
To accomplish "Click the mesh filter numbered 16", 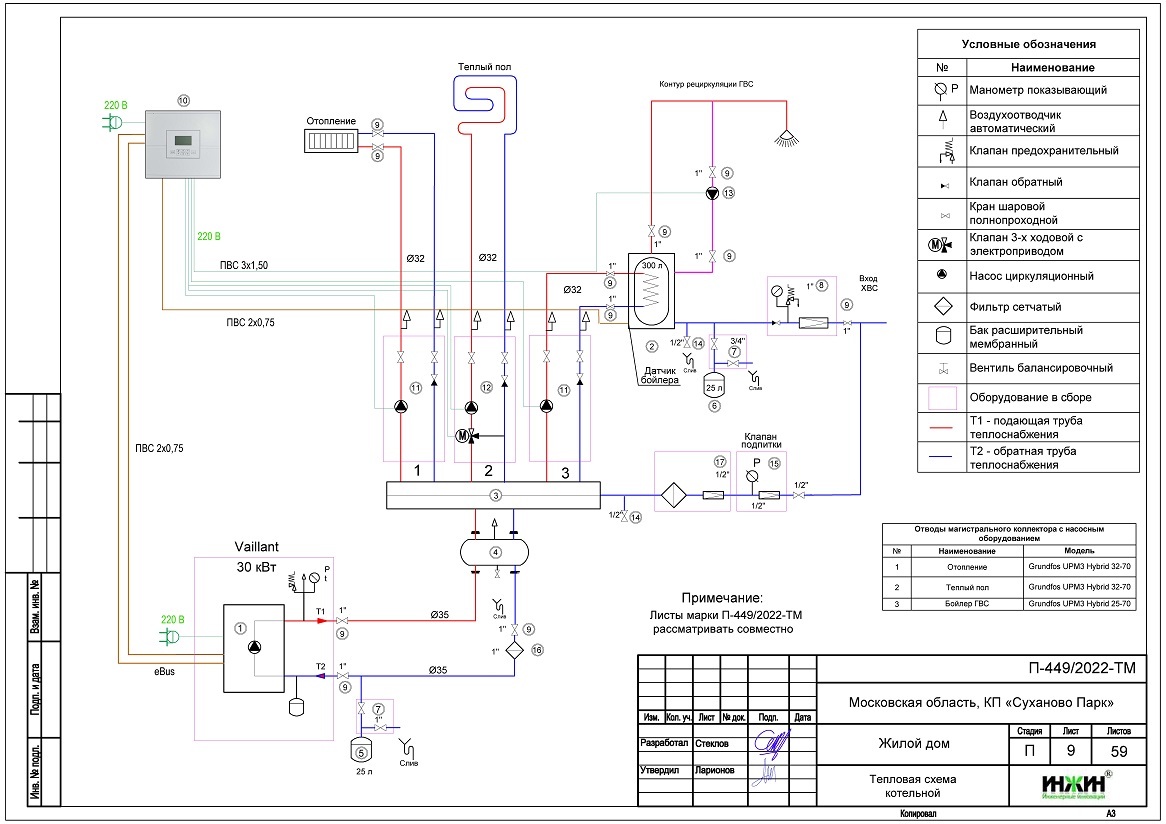I will 514,649.
